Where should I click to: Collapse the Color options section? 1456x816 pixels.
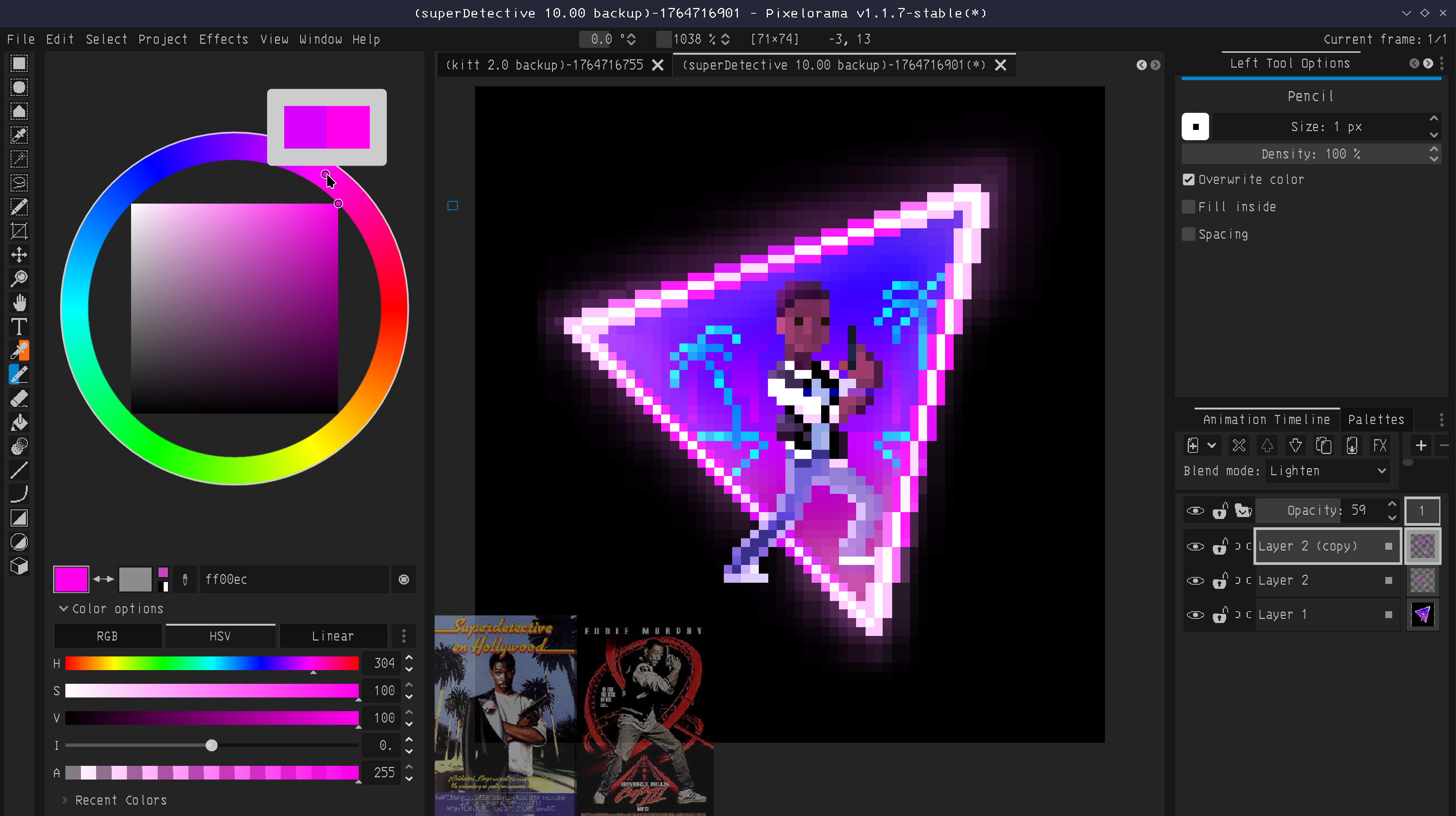[111, 609]
